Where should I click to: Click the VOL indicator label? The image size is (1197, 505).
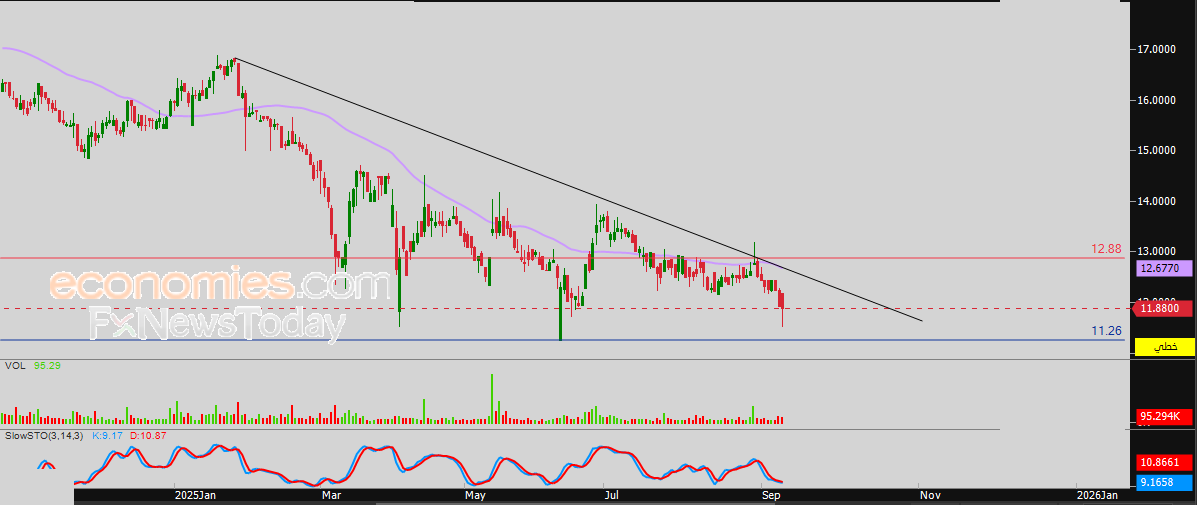(x=14, y=366)
